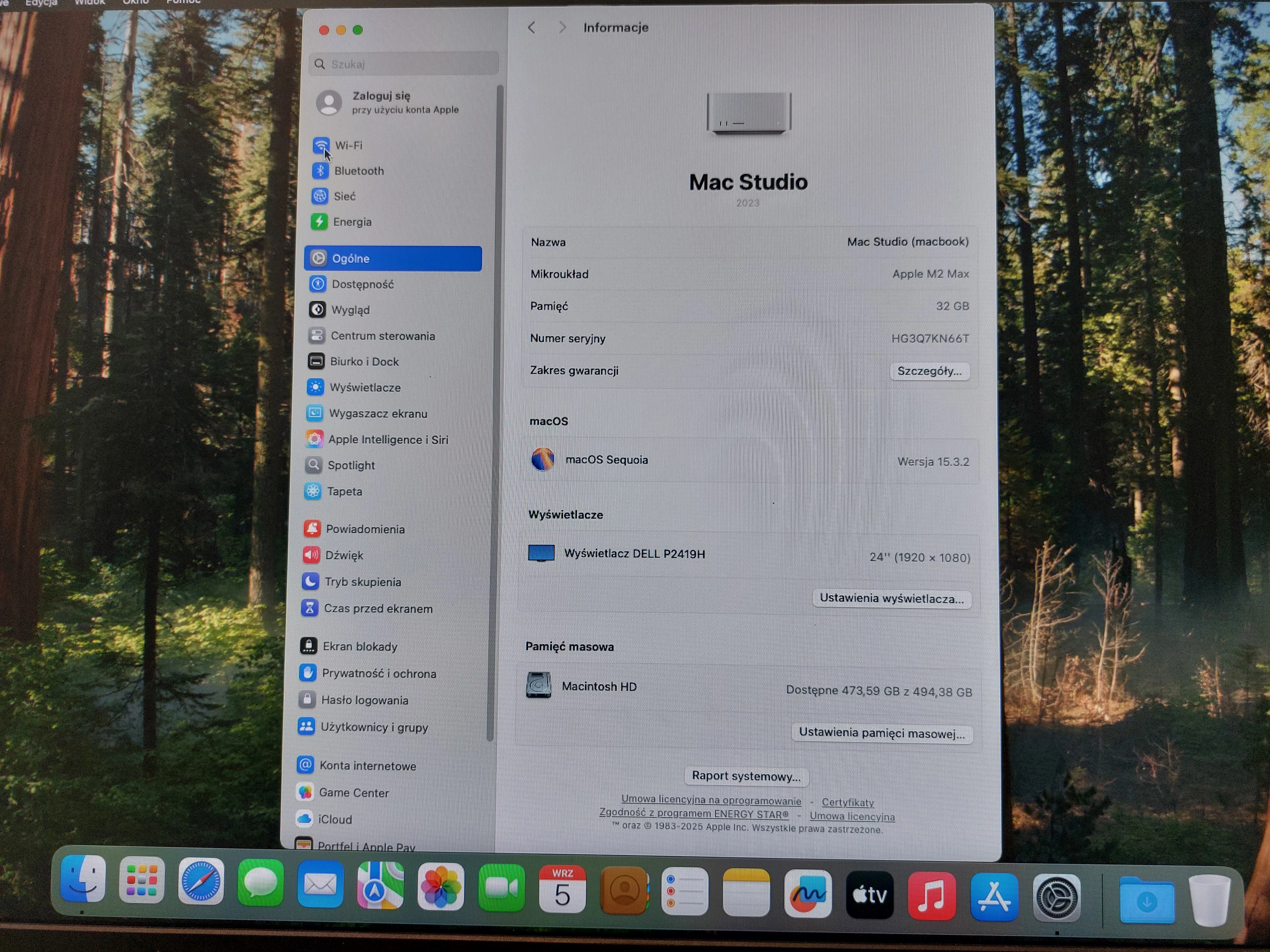Open Apple TV from the Dock
This screenshot has height=952, width=1270.
pyautogui.click(x=870, y=895)
